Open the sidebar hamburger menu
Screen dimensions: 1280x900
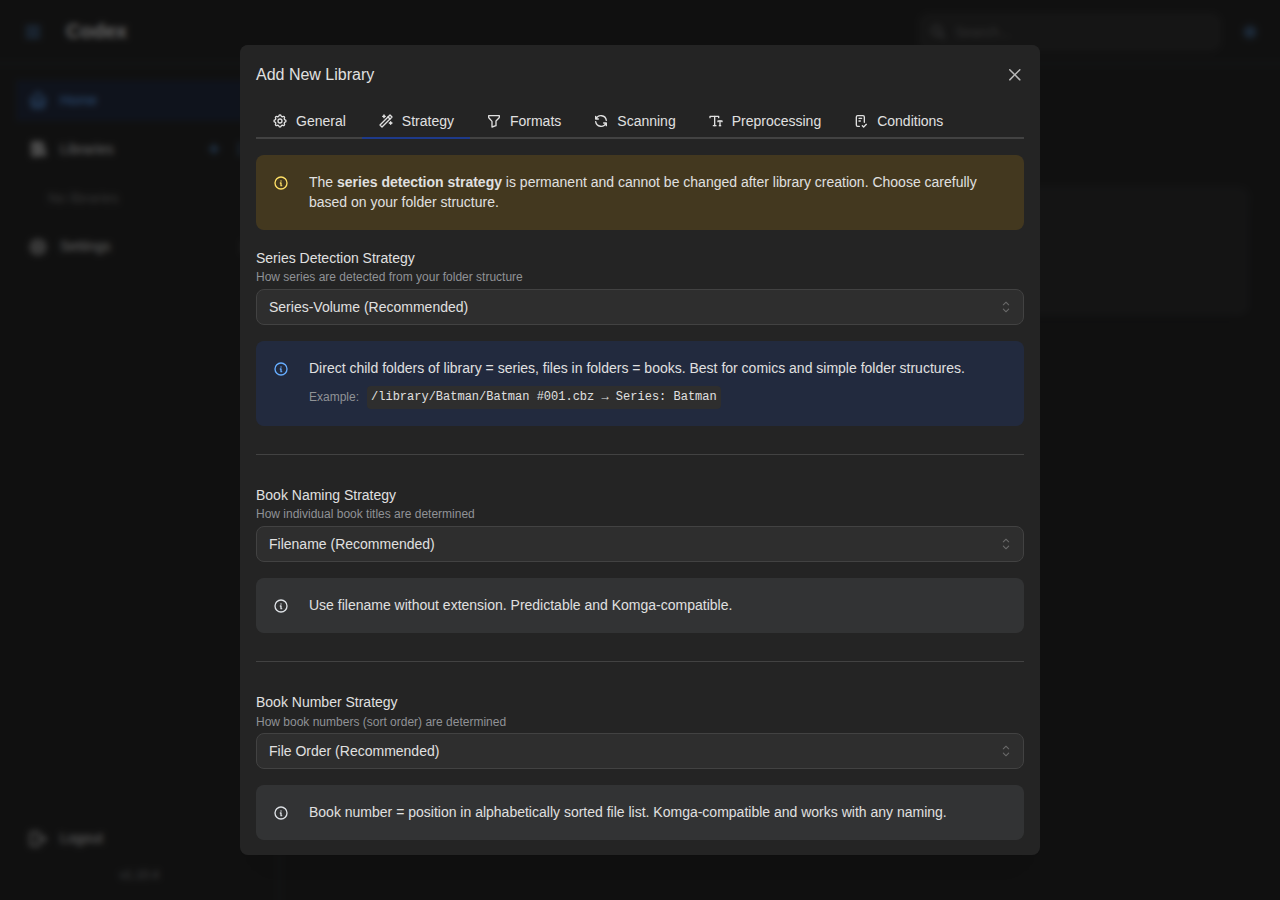click(32, 31)
